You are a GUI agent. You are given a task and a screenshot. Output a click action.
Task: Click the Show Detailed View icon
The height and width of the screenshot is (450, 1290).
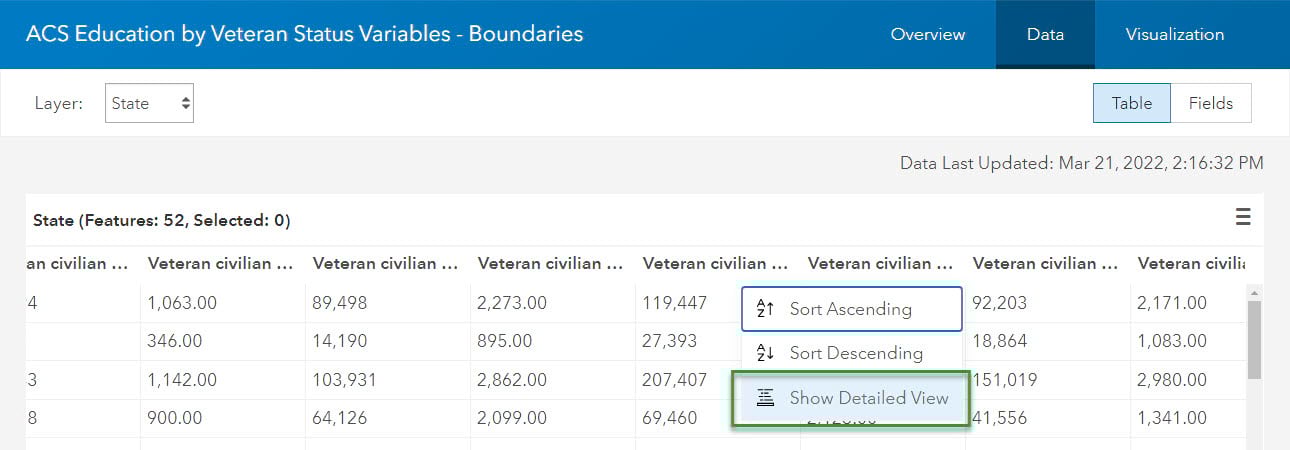765,398
